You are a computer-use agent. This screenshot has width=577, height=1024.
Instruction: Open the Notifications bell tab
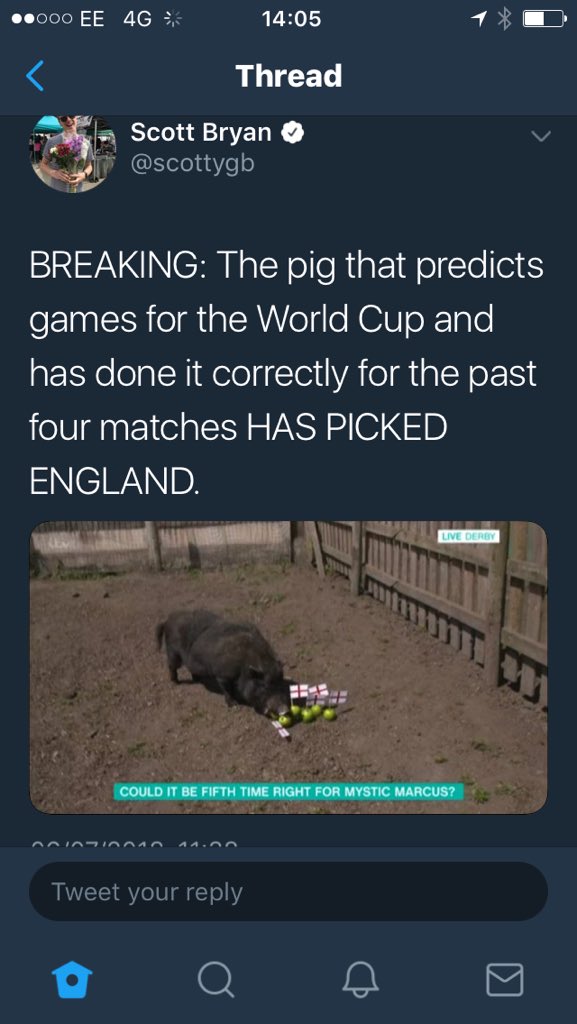(x=360, y=980)
